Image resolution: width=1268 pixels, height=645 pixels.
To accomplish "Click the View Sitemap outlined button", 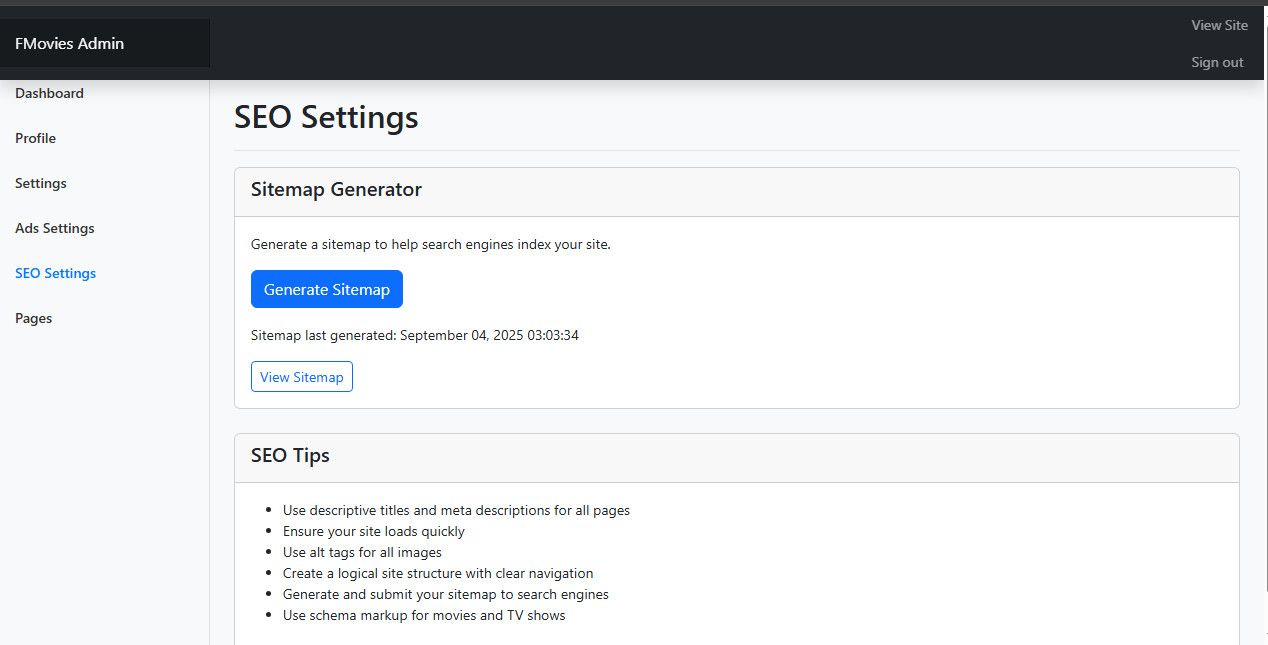I will pos(301,377).
